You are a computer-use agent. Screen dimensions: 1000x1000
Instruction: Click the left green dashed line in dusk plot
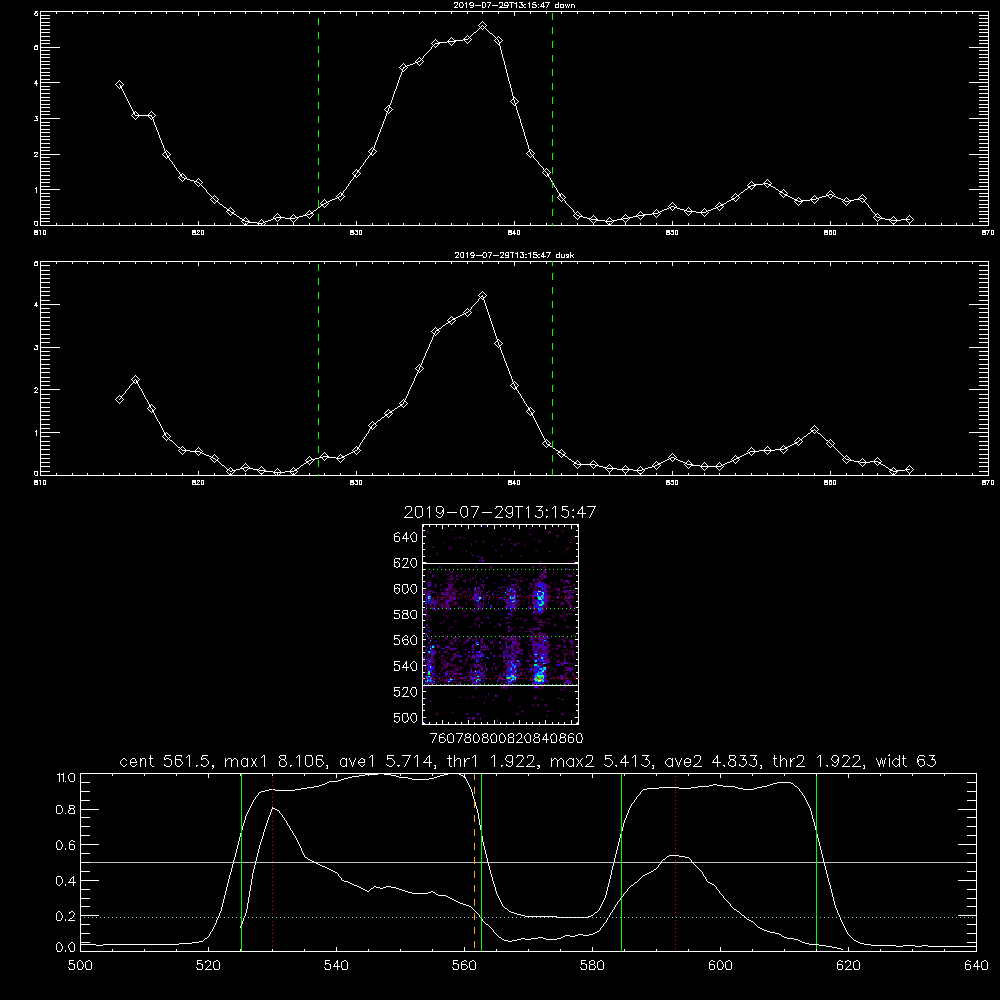click(x=318, y=369)
